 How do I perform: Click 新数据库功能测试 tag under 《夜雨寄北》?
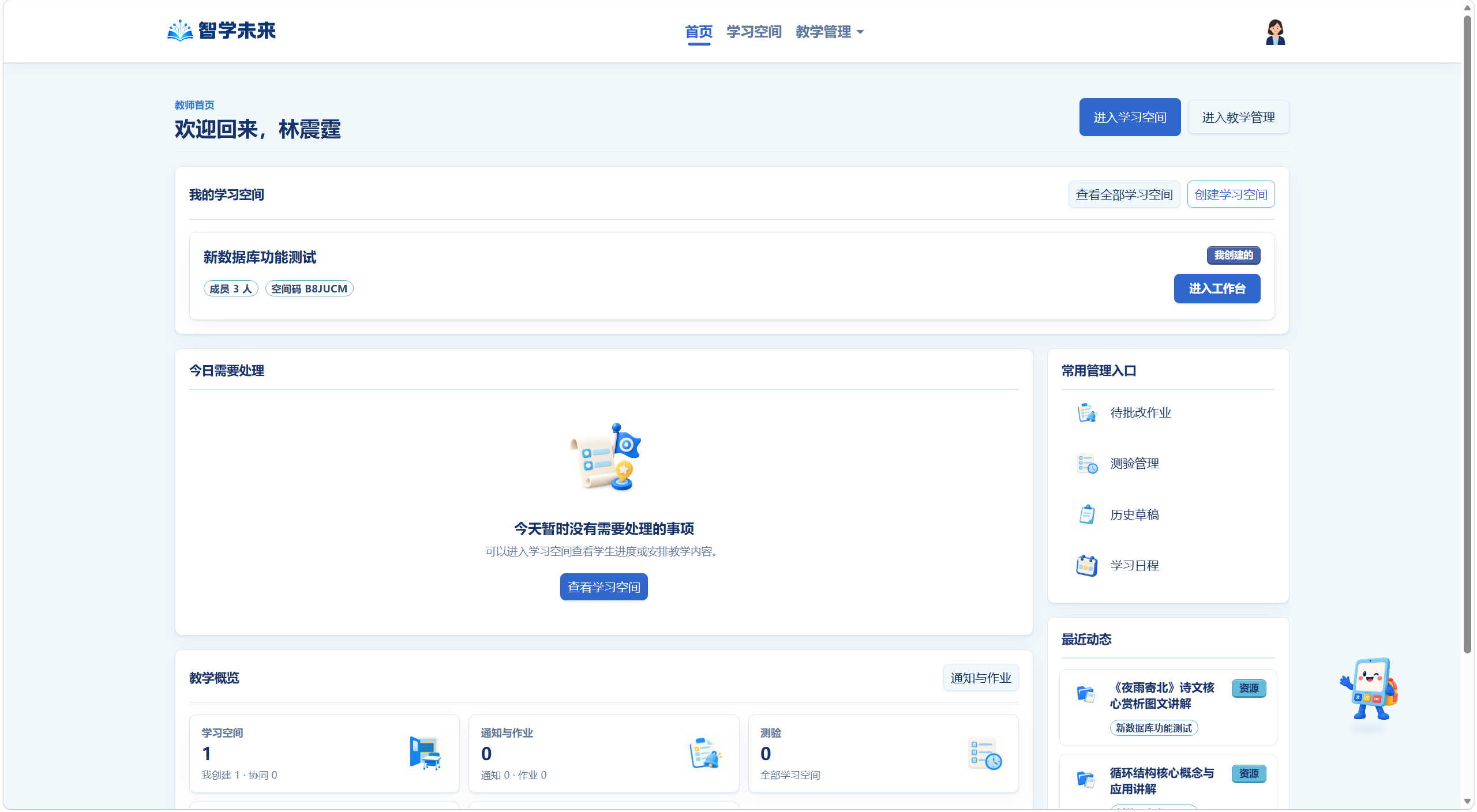point(1153,728)
